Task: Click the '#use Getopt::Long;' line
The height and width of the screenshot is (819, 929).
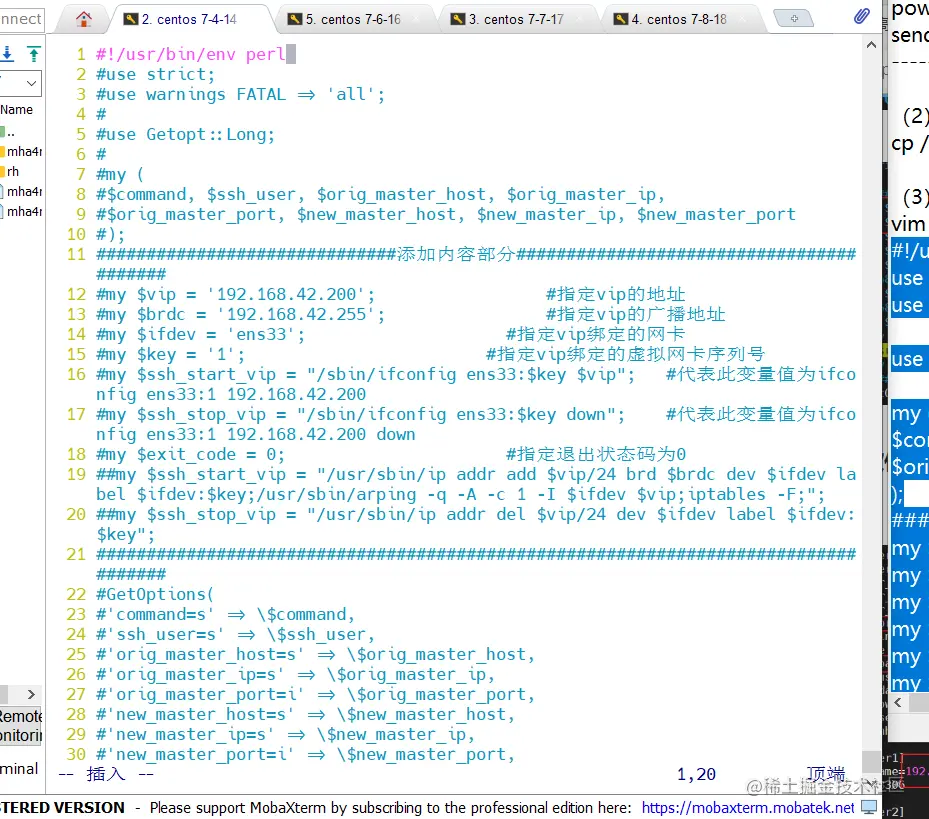Action: pyautogui.click(x=185, y=135)
